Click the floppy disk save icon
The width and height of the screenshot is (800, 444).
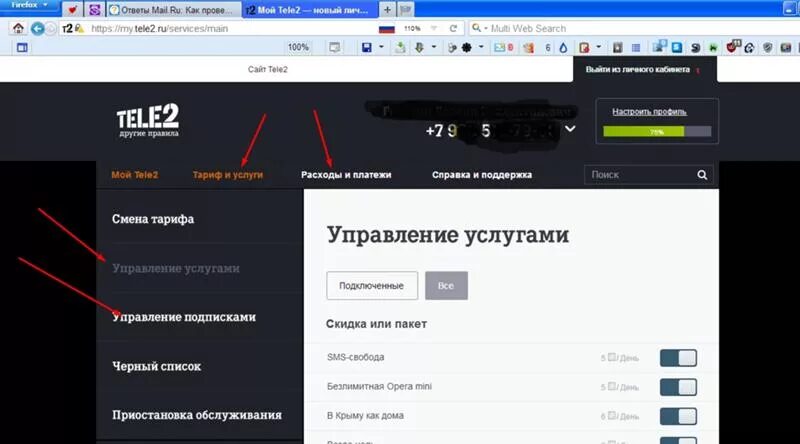point(366,47)
